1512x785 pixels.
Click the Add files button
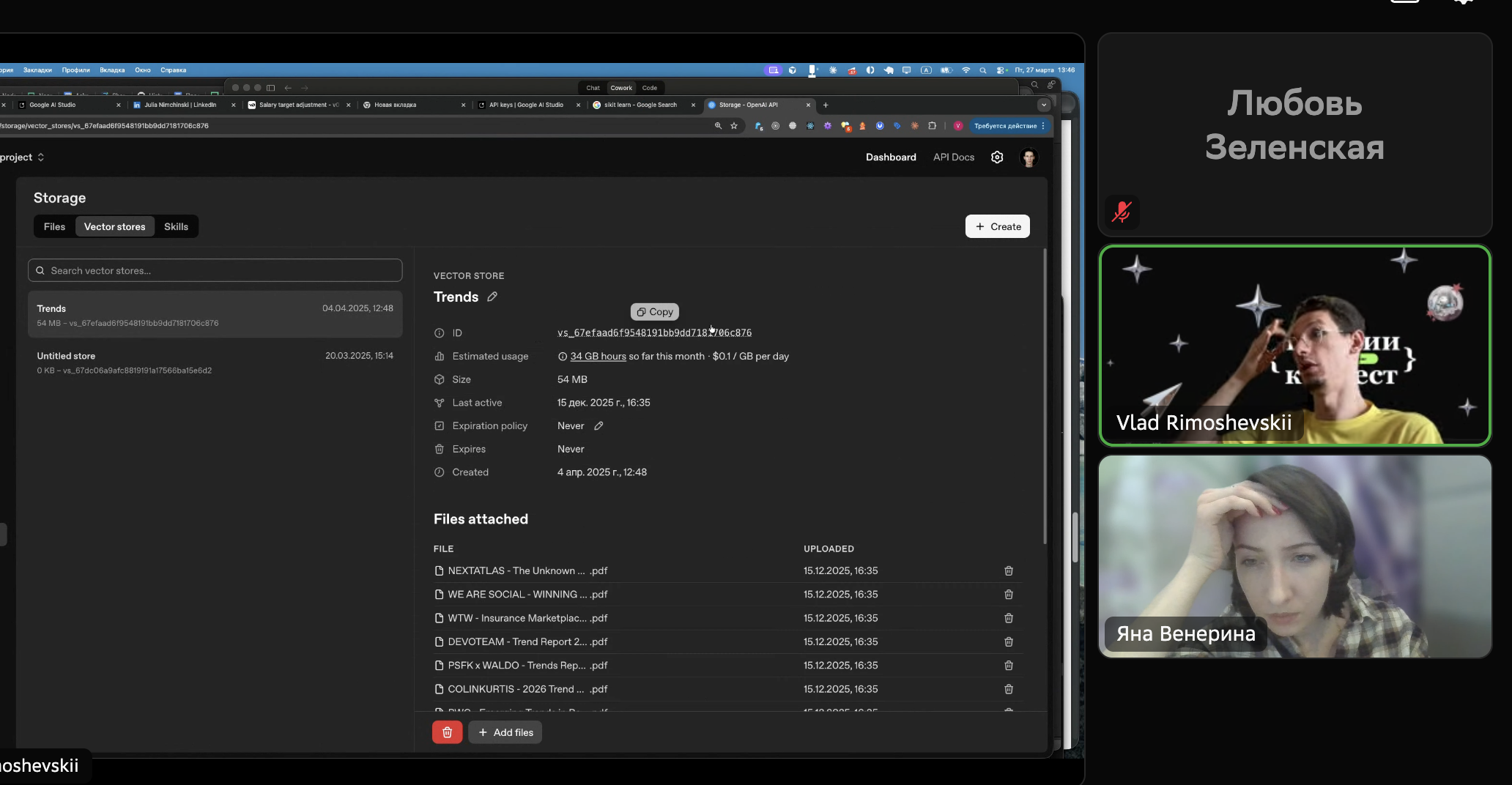[505, 732]
